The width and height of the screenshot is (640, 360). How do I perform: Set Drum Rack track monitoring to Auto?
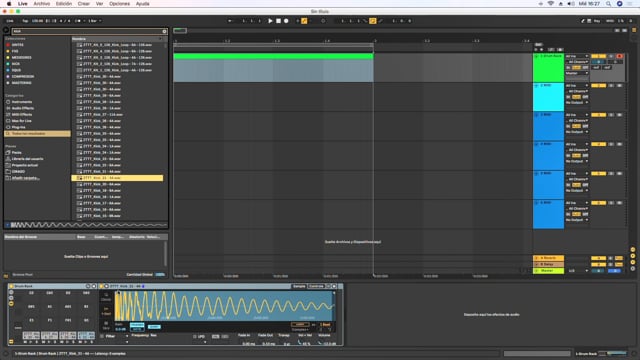(576, 68)
